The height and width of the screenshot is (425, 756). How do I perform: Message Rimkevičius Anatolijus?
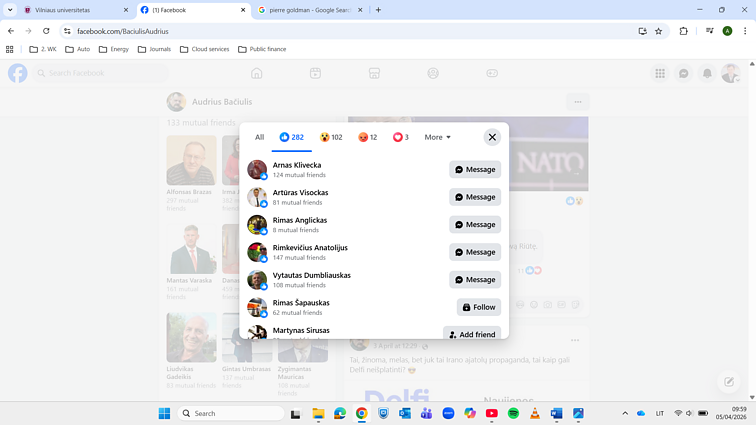coord(475,252)
